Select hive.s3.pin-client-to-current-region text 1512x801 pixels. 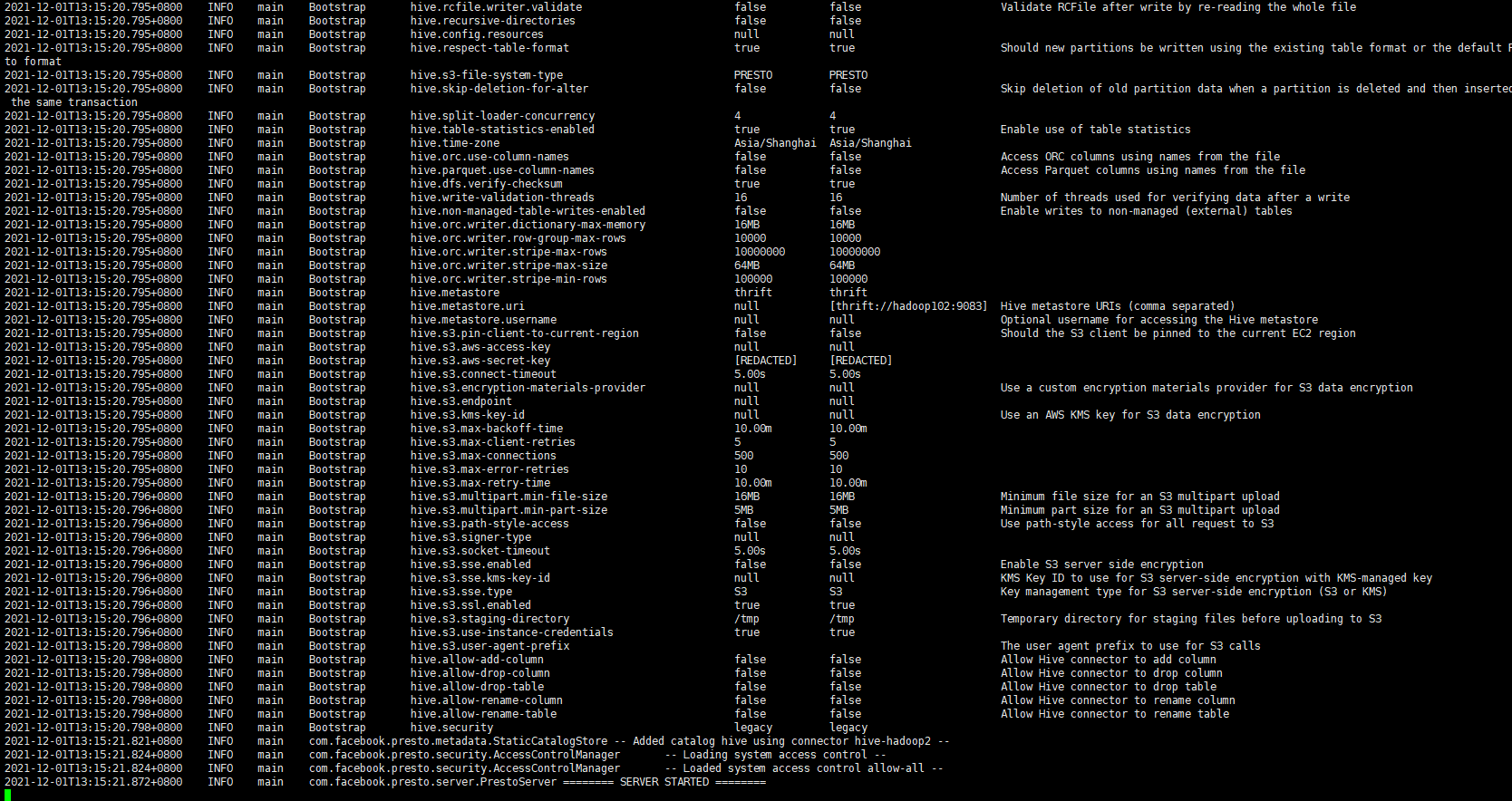tap(524, 333)
